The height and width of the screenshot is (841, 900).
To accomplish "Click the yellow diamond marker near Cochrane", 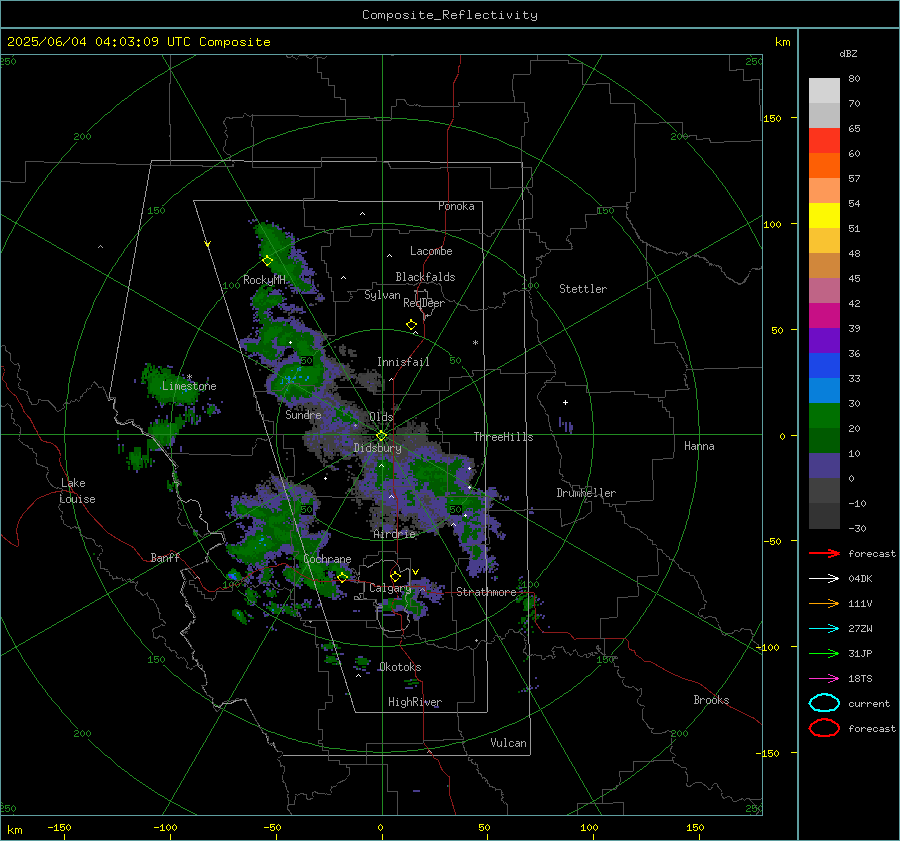I will tap(343, 577).
